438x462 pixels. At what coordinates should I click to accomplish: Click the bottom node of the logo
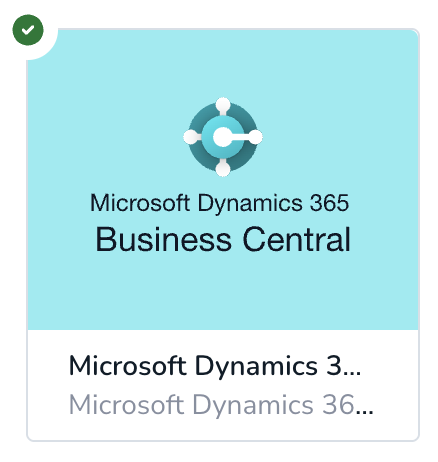point(223,168)
